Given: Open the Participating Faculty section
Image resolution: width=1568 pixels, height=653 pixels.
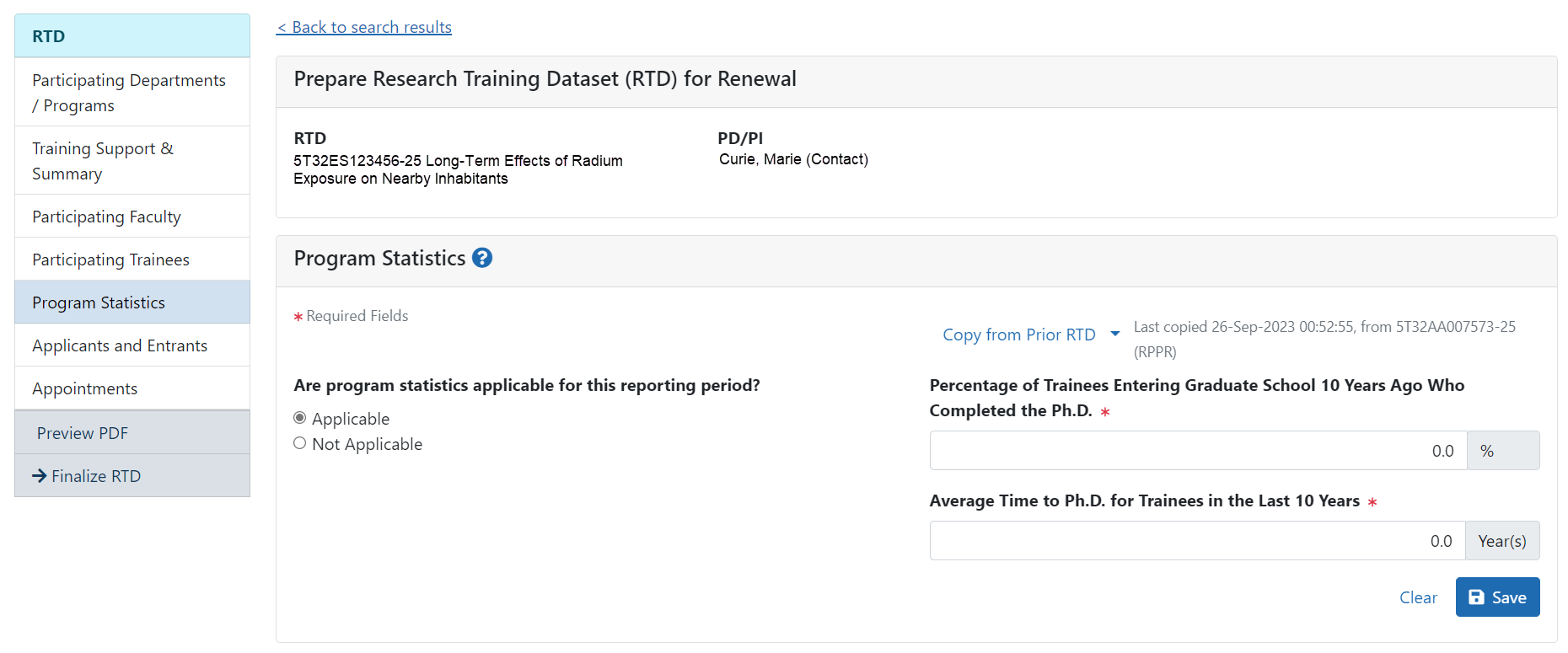Looking at the screenshot, I should point(107,217).
